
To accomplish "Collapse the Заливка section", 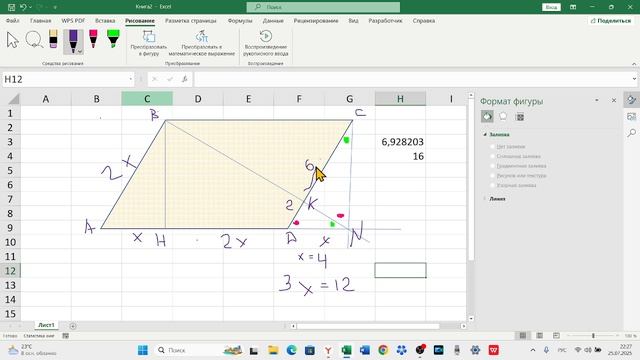I will [x=485, y=134].
